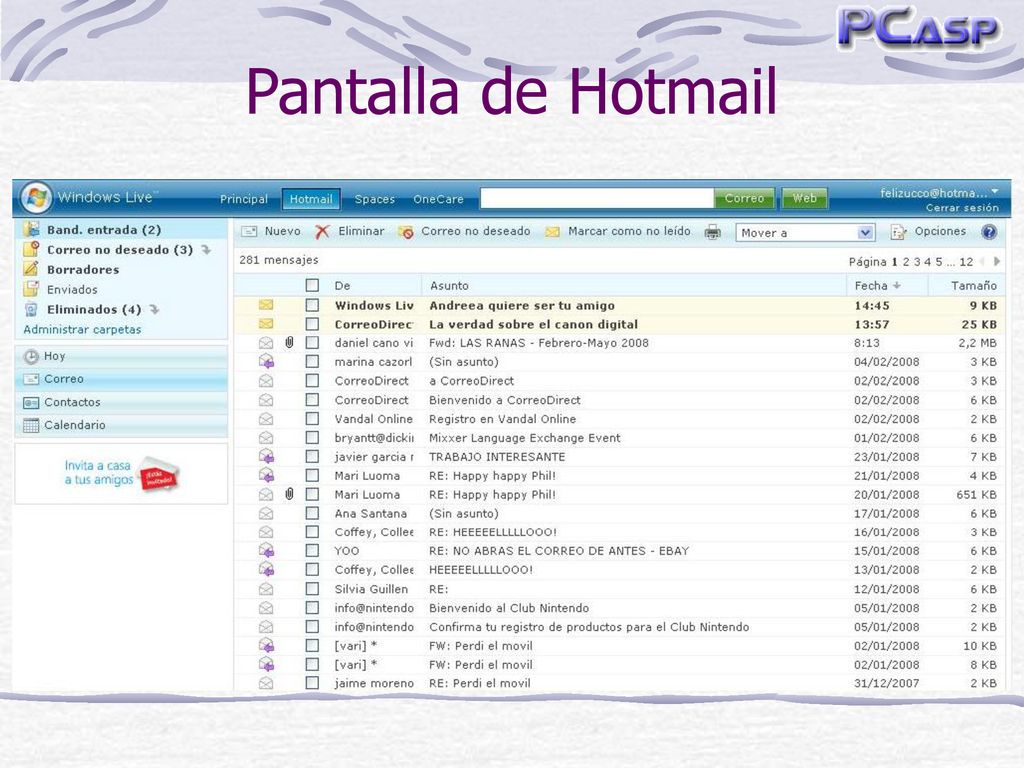This screenshot has height=768, width=1024.
Task: Select Correo in the left navigation
Action: 121,379
